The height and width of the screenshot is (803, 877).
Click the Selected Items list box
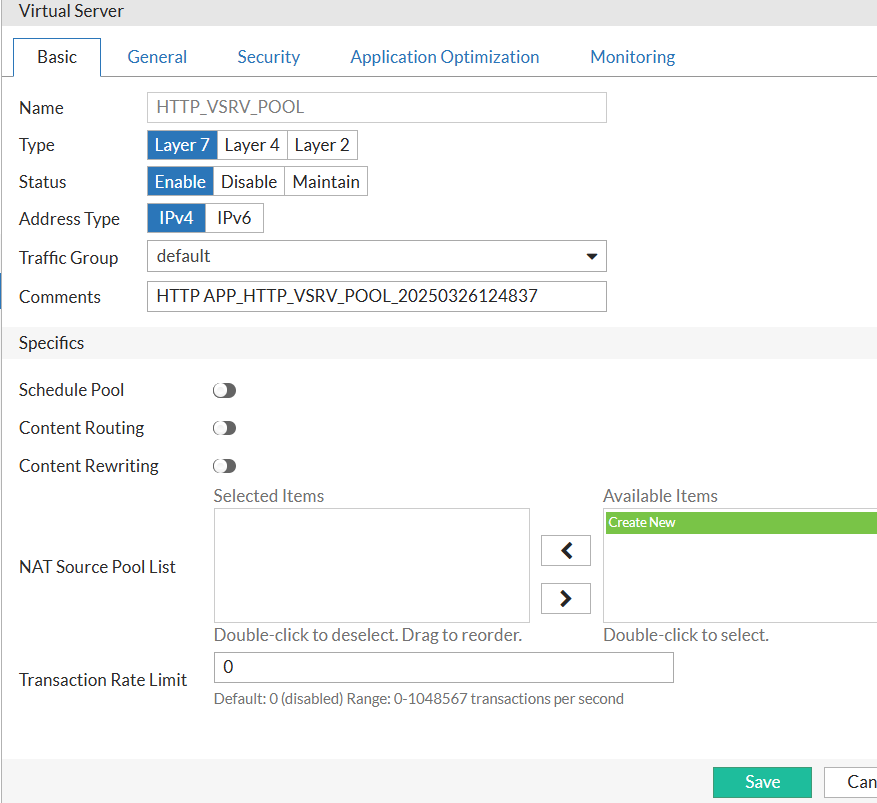point(371,565)
